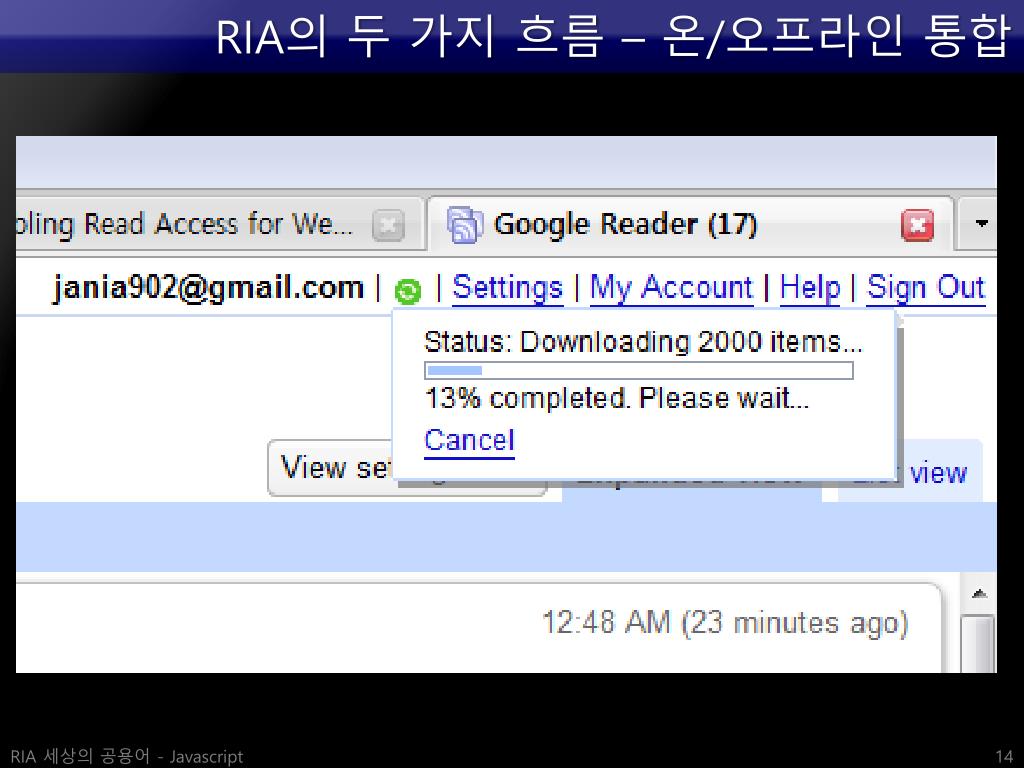Click the vertical scrollbar thumb

(978, 643)
